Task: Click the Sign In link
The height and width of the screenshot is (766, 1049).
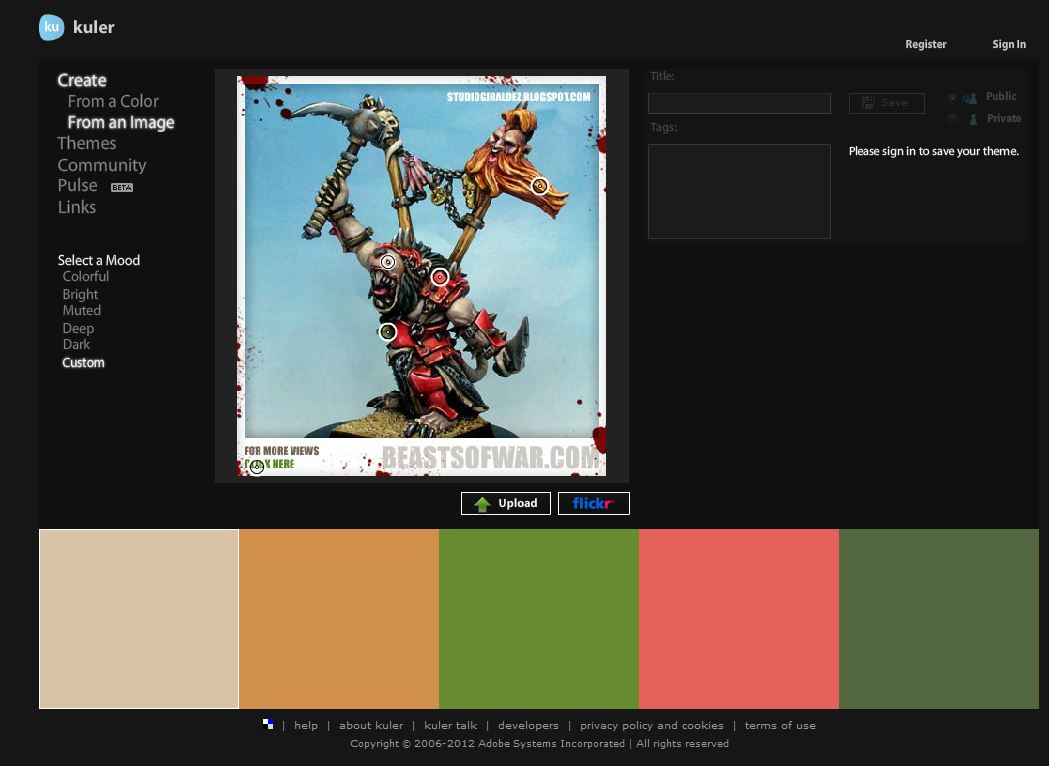Action: (x=1008, y=45)
